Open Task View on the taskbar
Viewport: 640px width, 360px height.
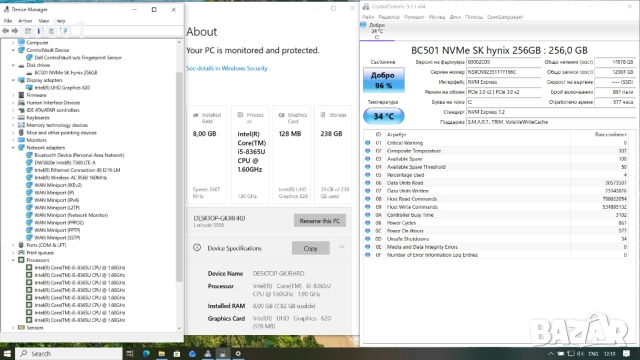pyautogui.click(x=130, y=353)
